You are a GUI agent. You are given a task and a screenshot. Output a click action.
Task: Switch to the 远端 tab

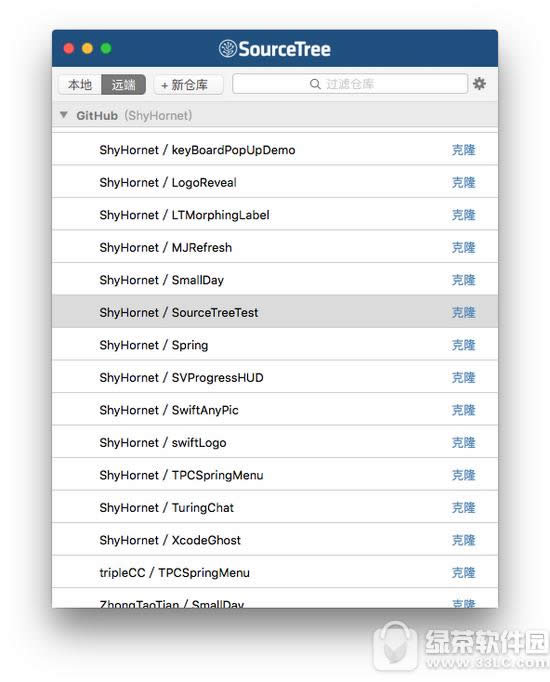click(x=123, y=84)
